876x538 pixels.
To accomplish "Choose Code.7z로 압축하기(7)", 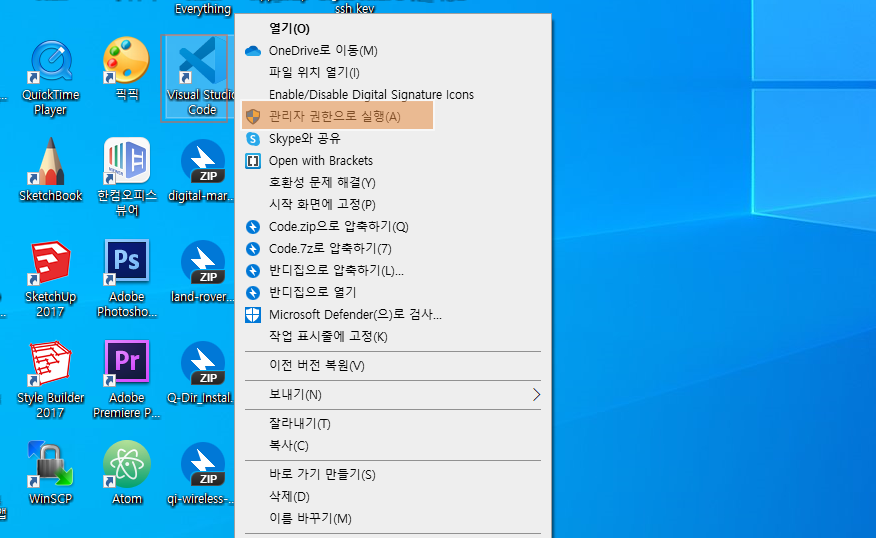I will coord(393,249).
